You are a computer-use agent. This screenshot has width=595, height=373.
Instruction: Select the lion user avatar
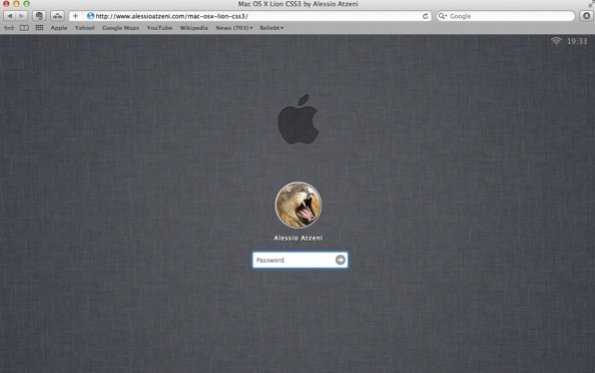tap(298, 205)
